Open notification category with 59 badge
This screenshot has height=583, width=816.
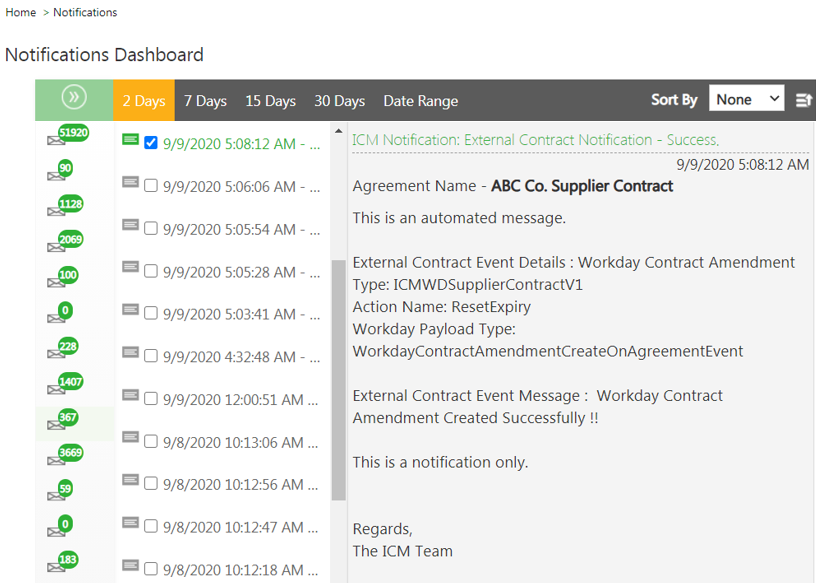(60, 491)
